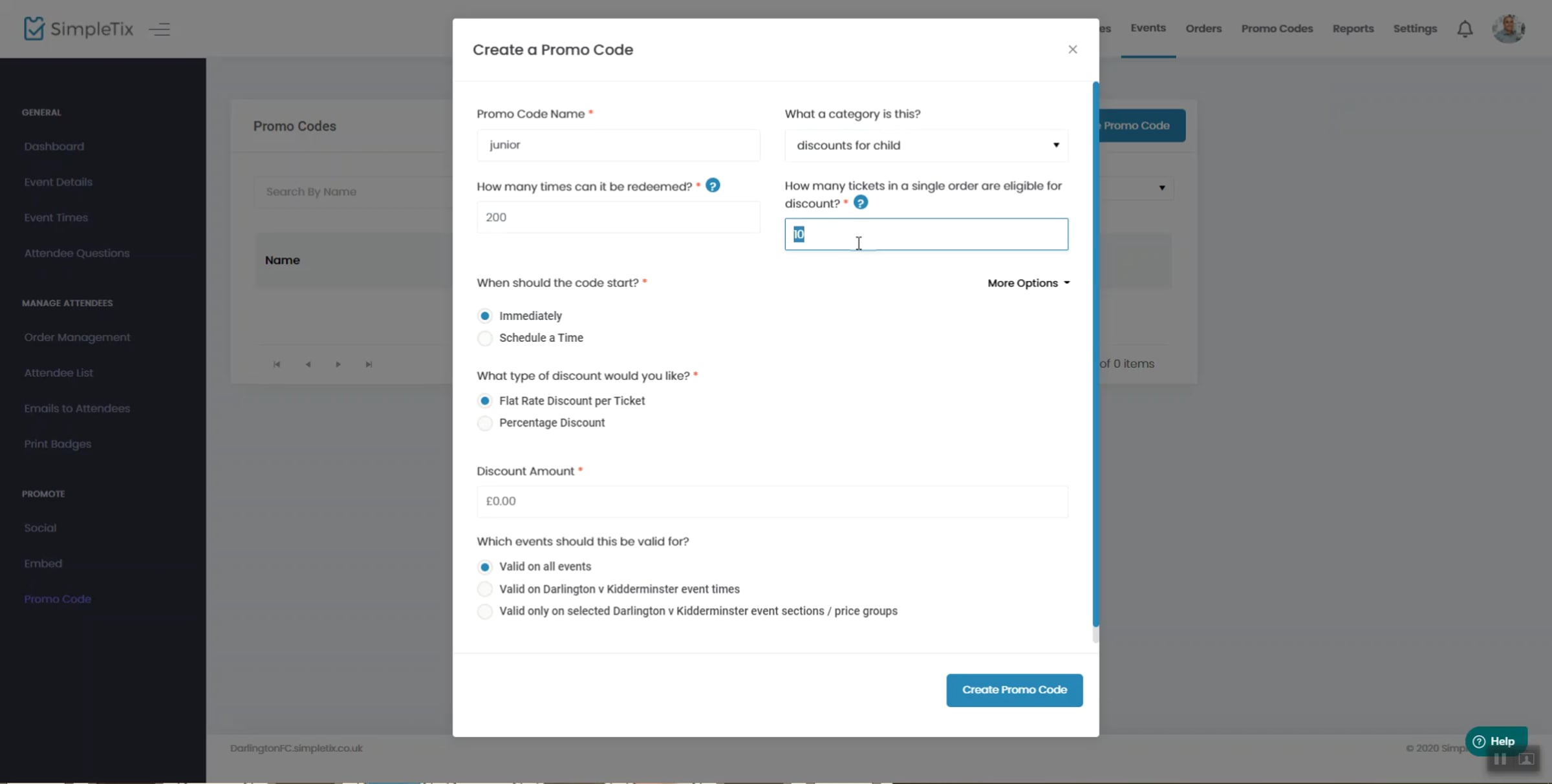Expand More Options
Screen dimensions: 1552x784
(x=1028, y=283)
